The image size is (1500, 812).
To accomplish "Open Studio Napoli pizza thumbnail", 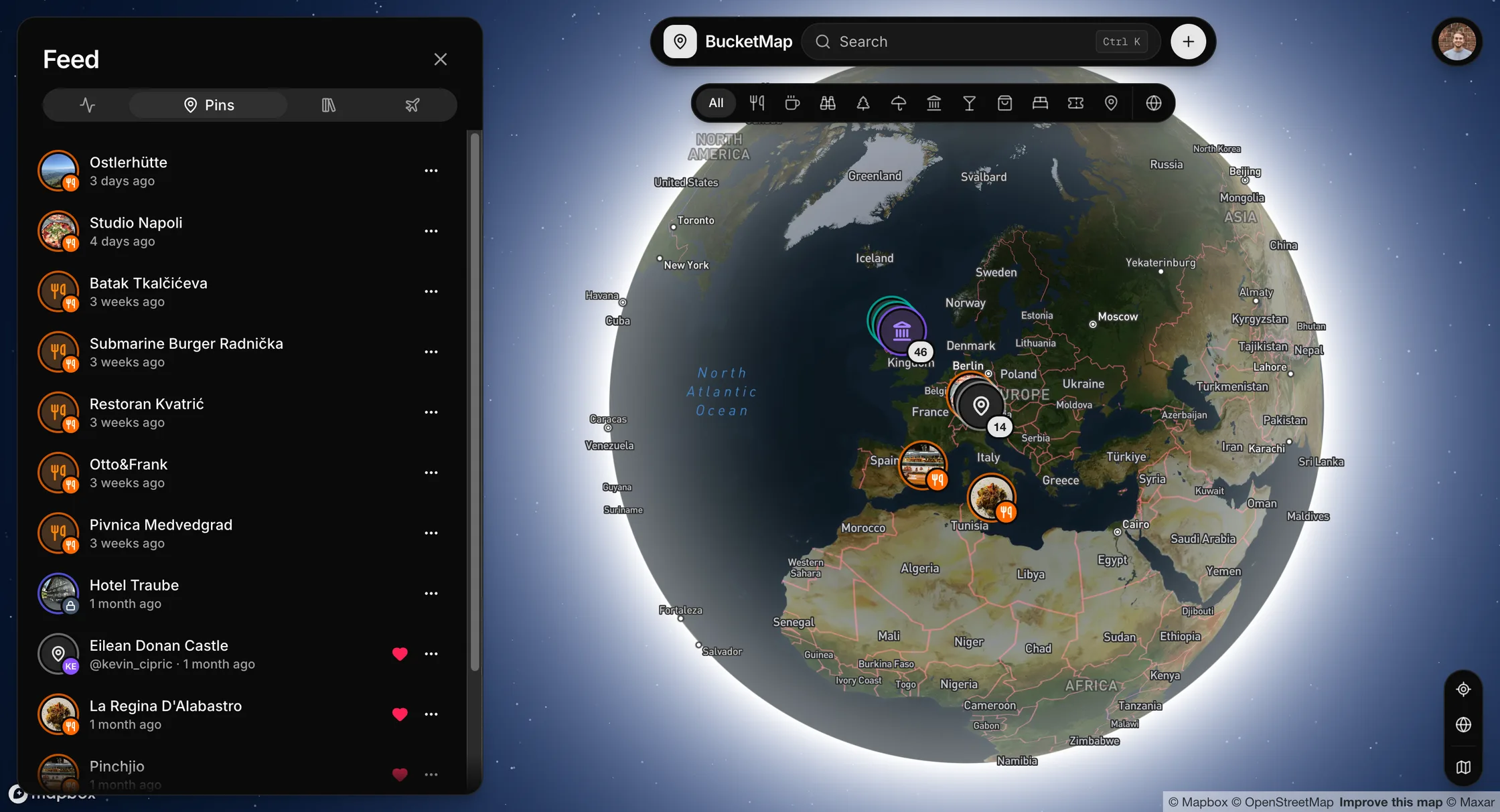I will 58,231.
